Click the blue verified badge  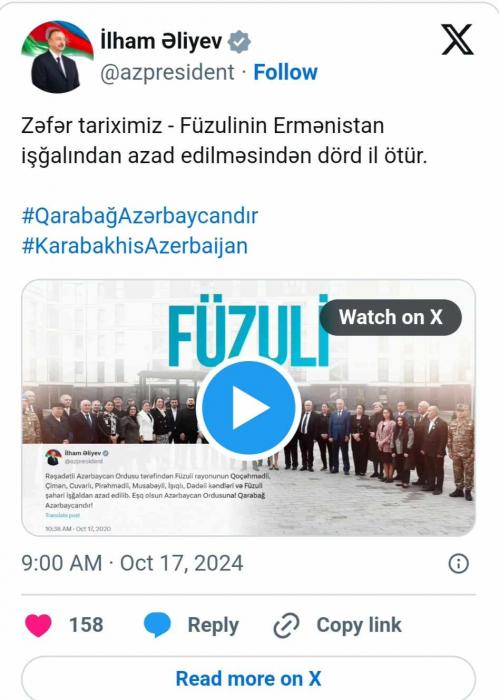click(x=239, y=42)
